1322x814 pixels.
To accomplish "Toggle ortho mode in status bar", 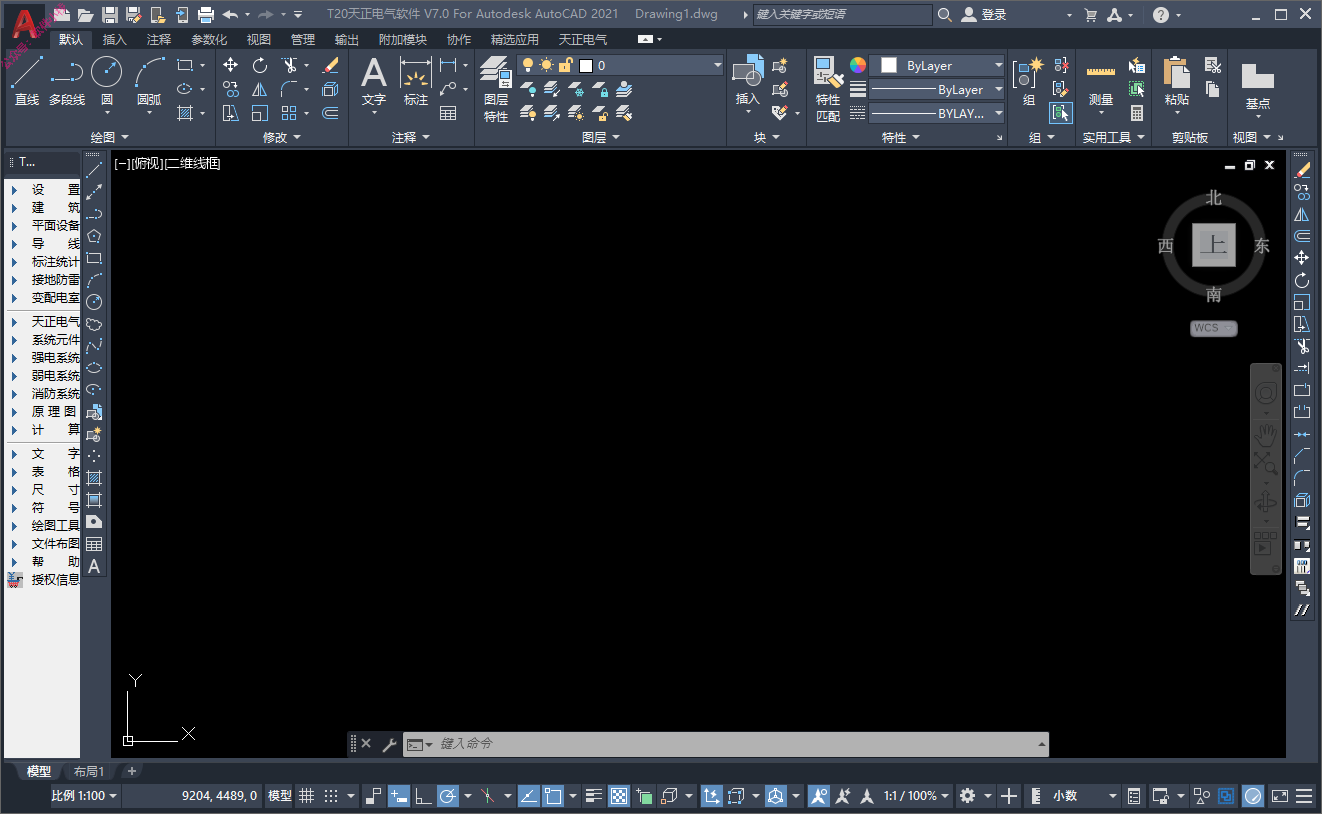I will (423, 796).
